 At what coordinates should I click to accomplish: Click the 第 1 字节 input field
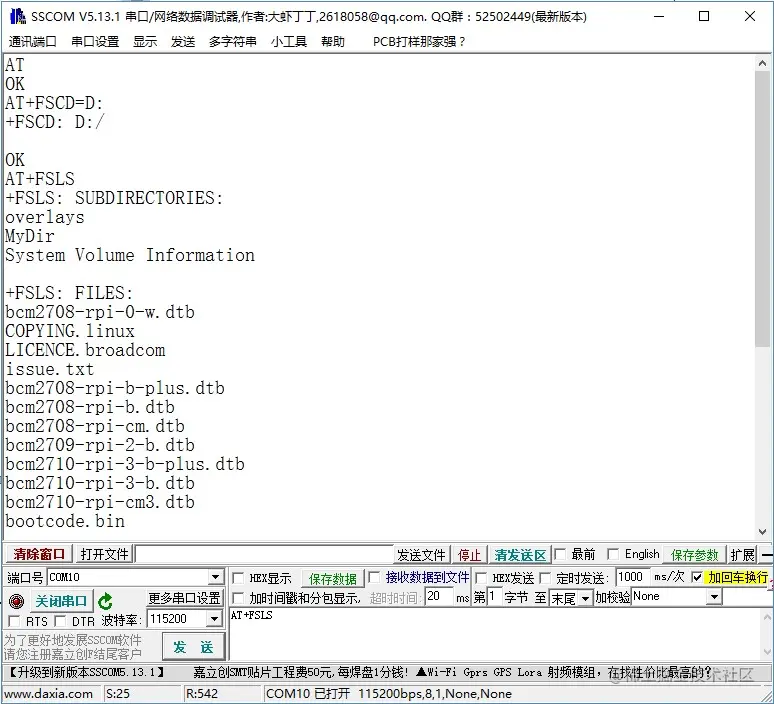click(494, 596)
